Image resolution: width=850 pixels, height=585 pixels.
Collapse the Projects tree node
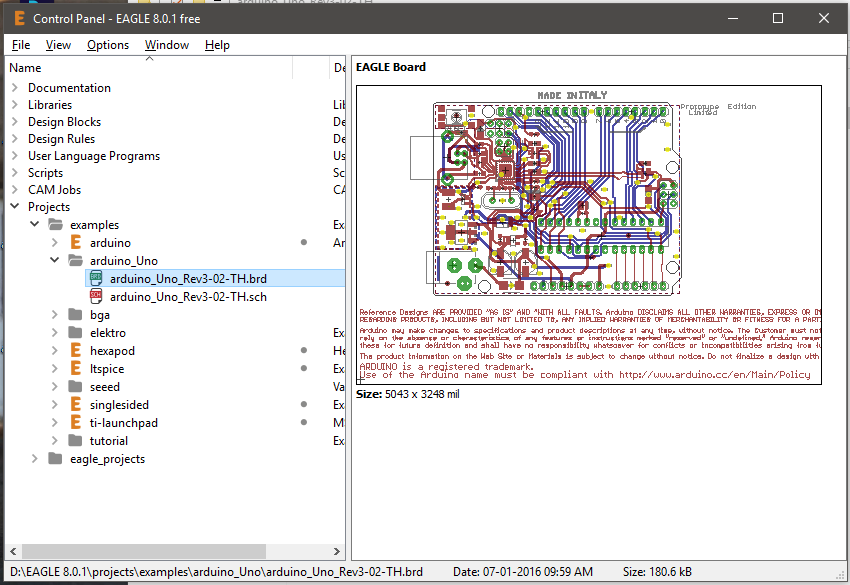15,207
